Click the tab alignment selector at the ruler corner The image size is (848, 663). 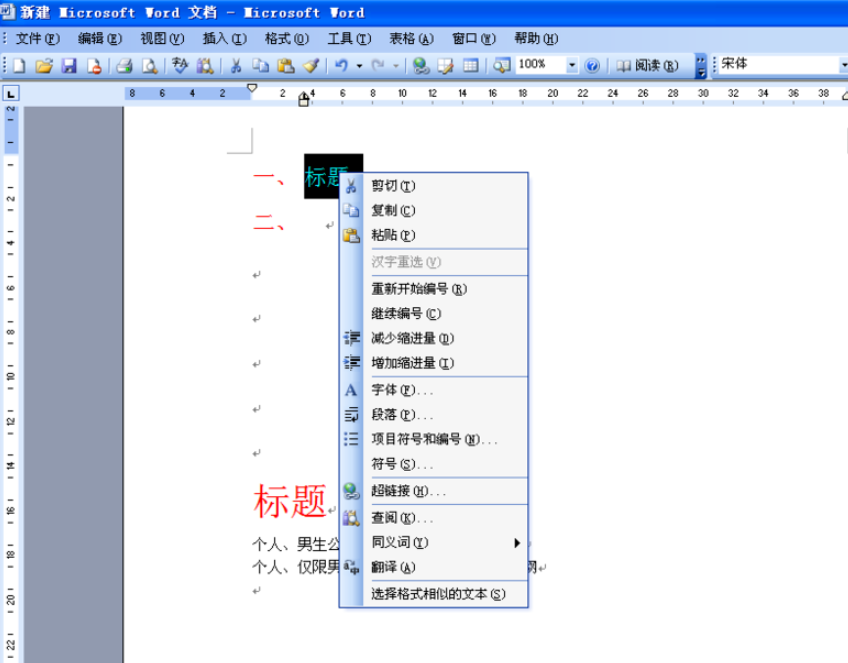coord(11,94)
